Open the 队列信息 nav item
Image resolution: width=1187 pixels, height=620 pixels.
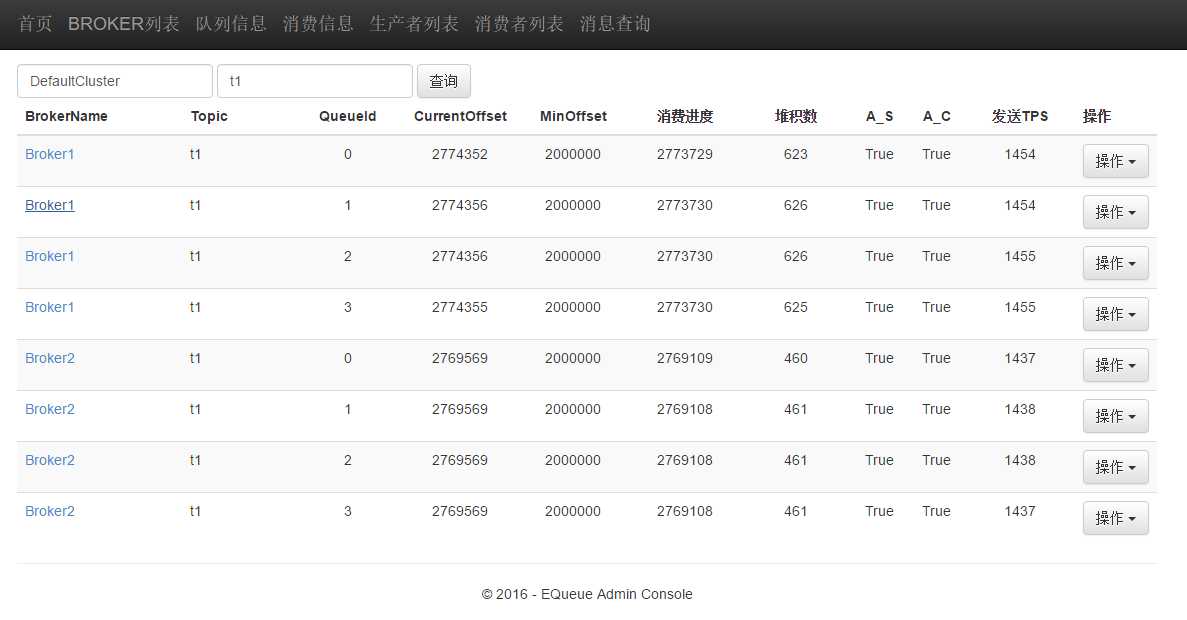(x=231, y=24)
